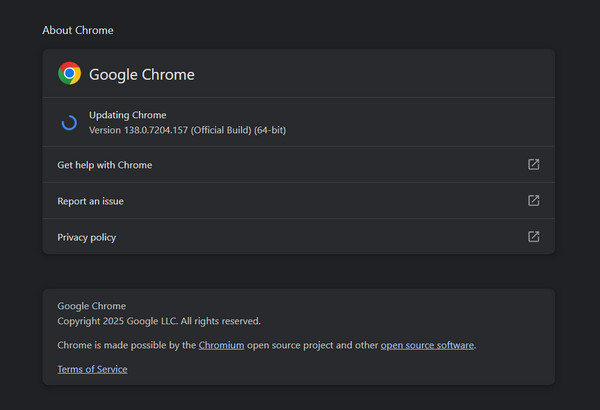Open external link icon beside Privacy policy

tap(533, 237)
